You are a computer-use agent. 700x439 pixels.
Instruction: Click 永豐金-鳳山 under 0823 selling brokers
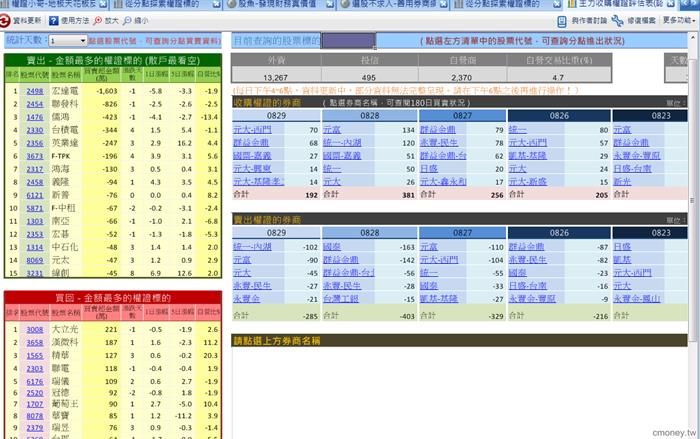click(x=637, y=298)
